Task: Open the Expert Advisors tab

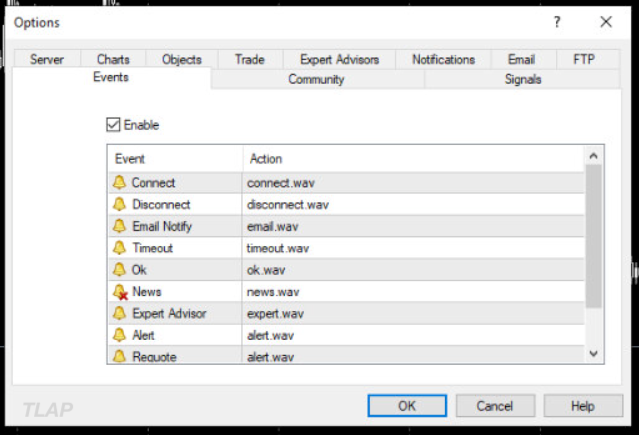Action: pos(339,60)
